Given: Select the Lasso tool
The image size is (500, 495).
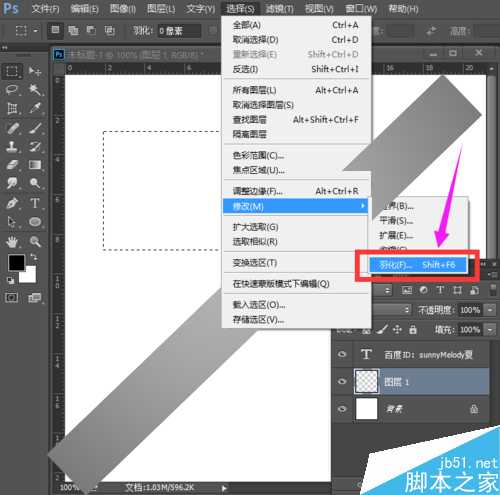Looking at the screenshot, I should (x=12, y=90).
